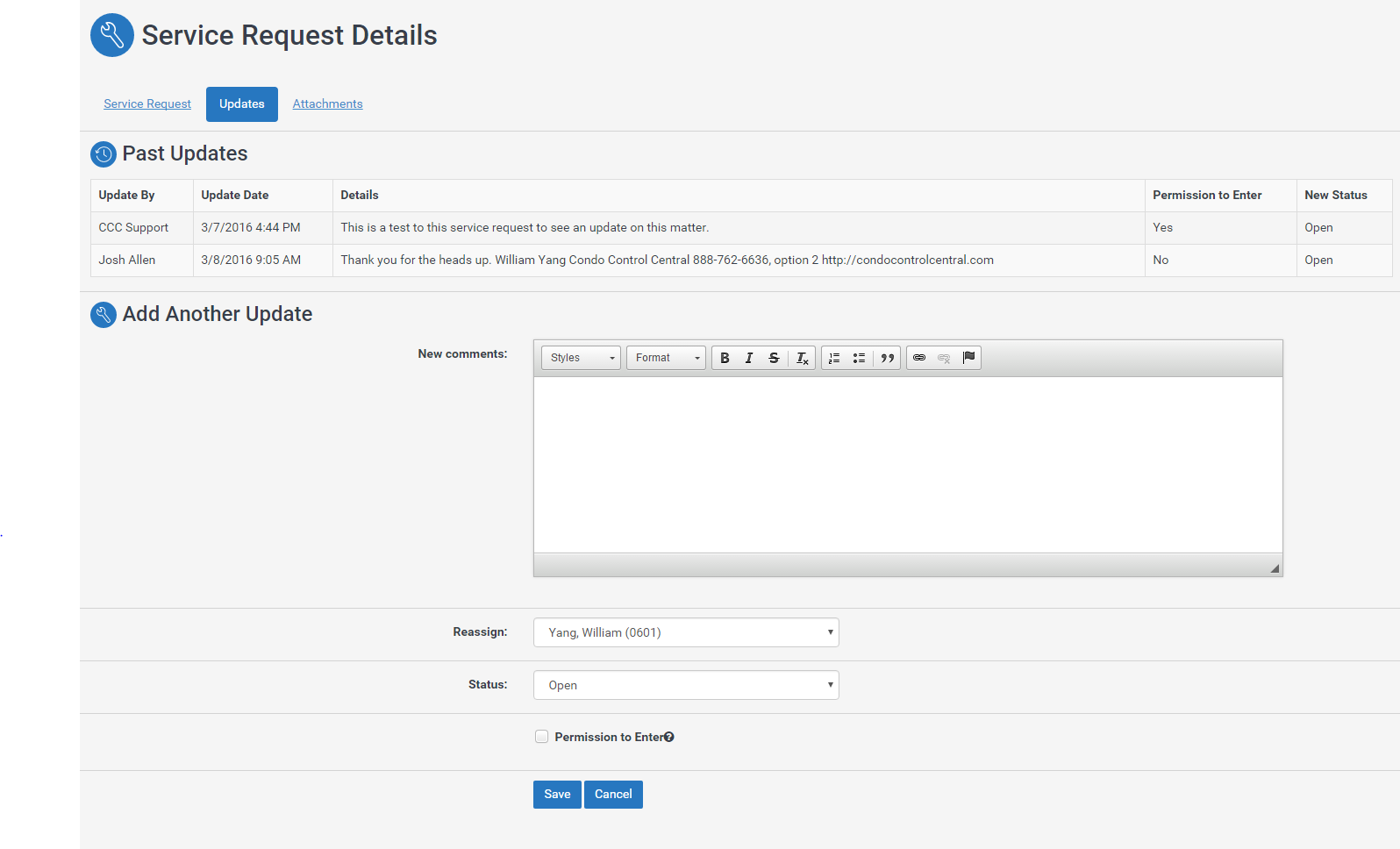The image size is (1400, 849).
Task: Open the Format dropdown
Action: [666, 358]
